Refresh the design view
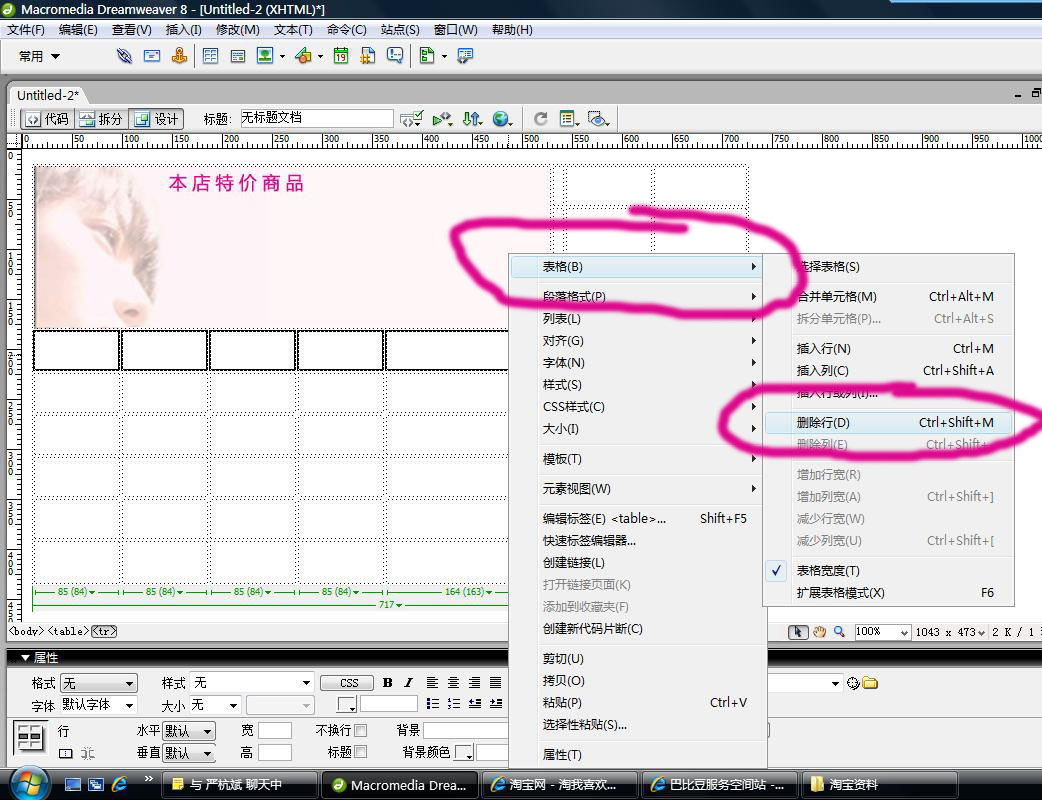The width and height of the screenshot is (1042, 800). (541, 119)
